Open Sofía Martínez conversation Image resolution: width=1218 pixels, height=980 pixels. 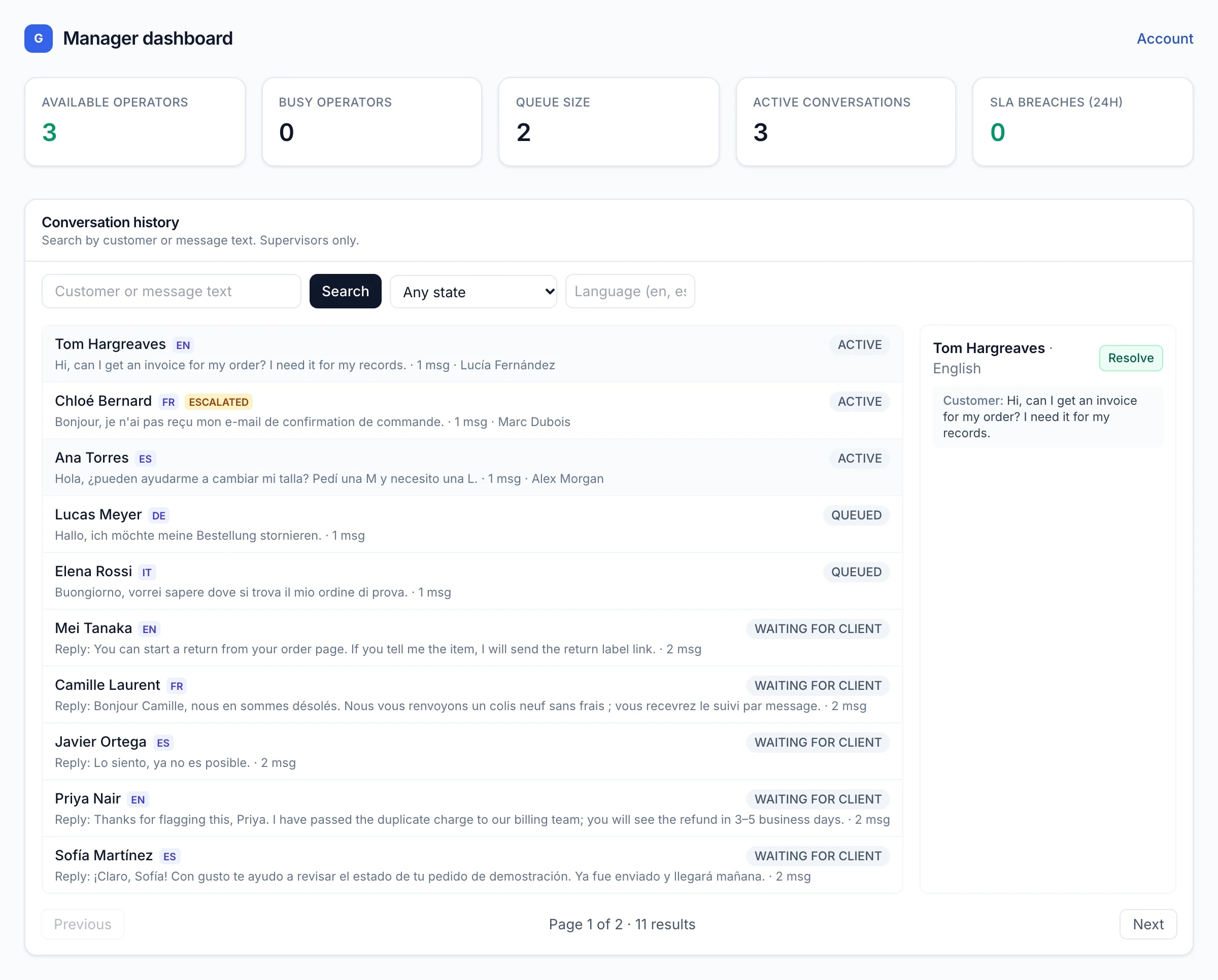472,865
